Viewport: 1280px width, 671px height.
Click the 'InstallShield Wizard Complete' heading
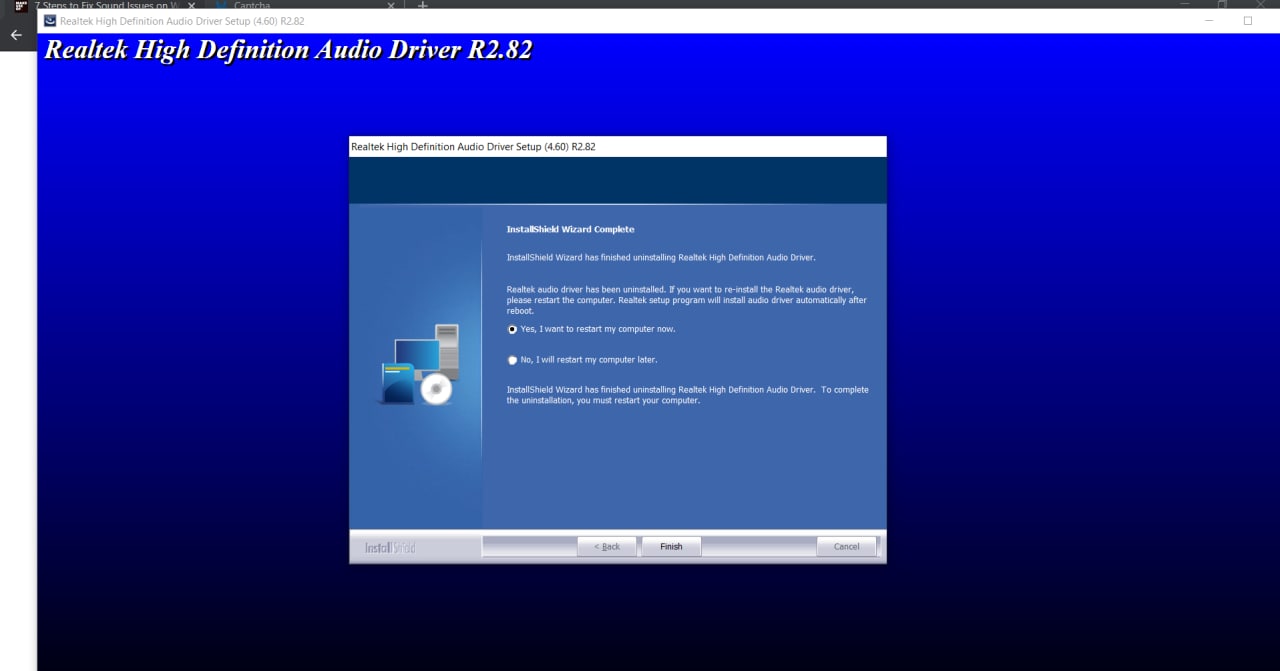click(x=570, y=229)
